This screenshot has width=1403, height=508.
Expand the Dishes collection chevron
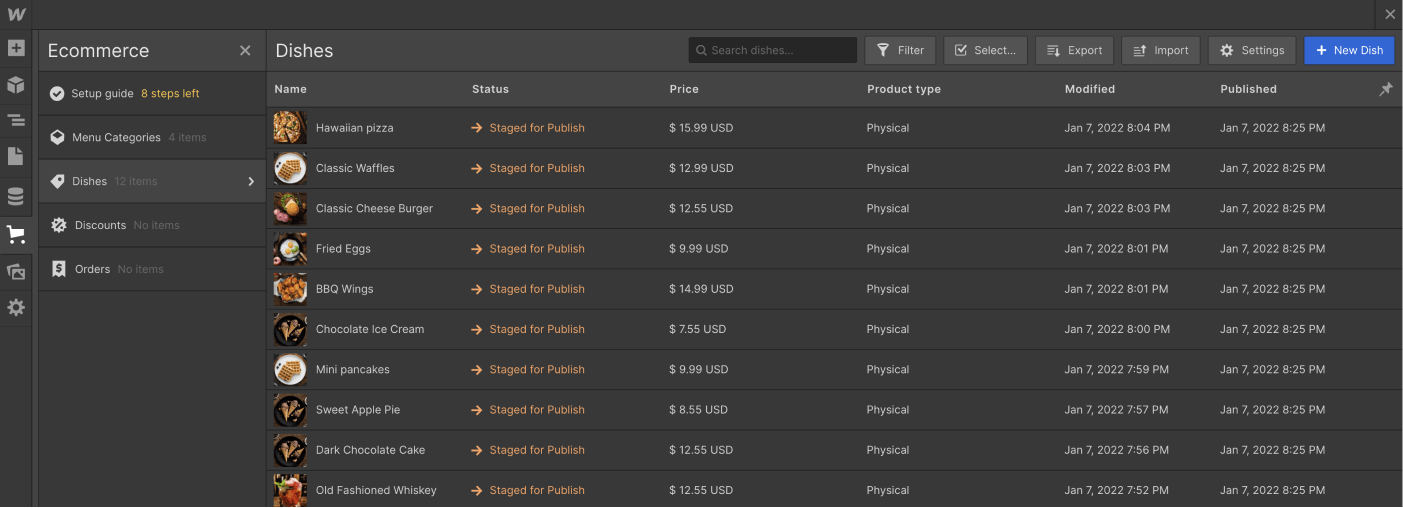click(x=251, y=182)
